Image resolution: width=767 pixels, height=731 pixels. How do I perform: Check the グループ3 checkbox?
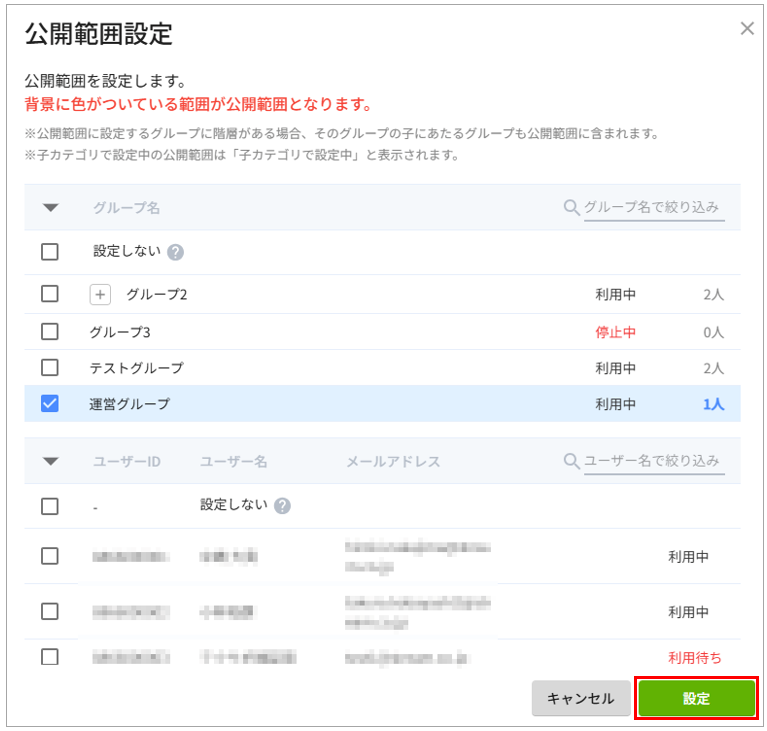pos(50,331)
